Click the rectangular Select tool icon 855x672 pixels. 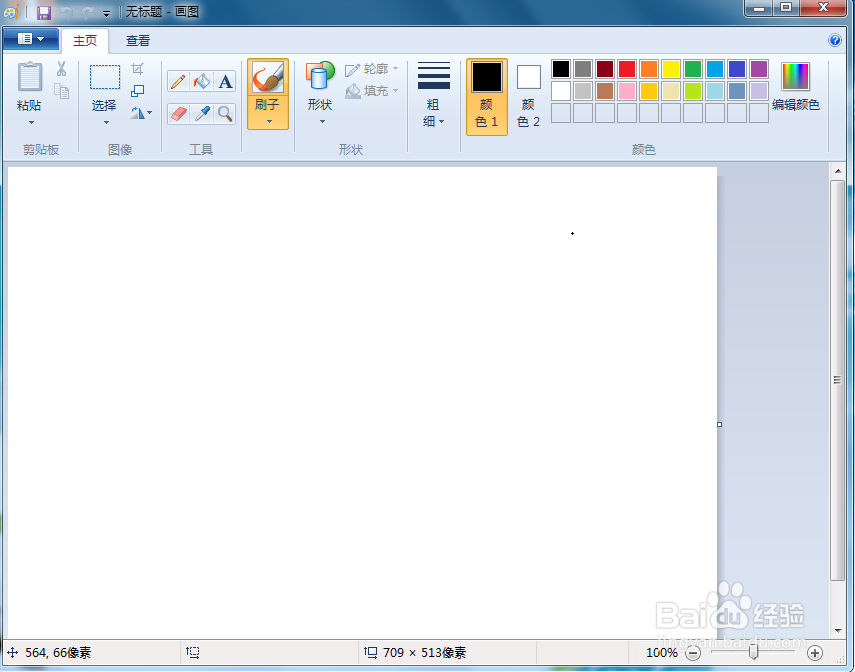click(x=105, y=77)
